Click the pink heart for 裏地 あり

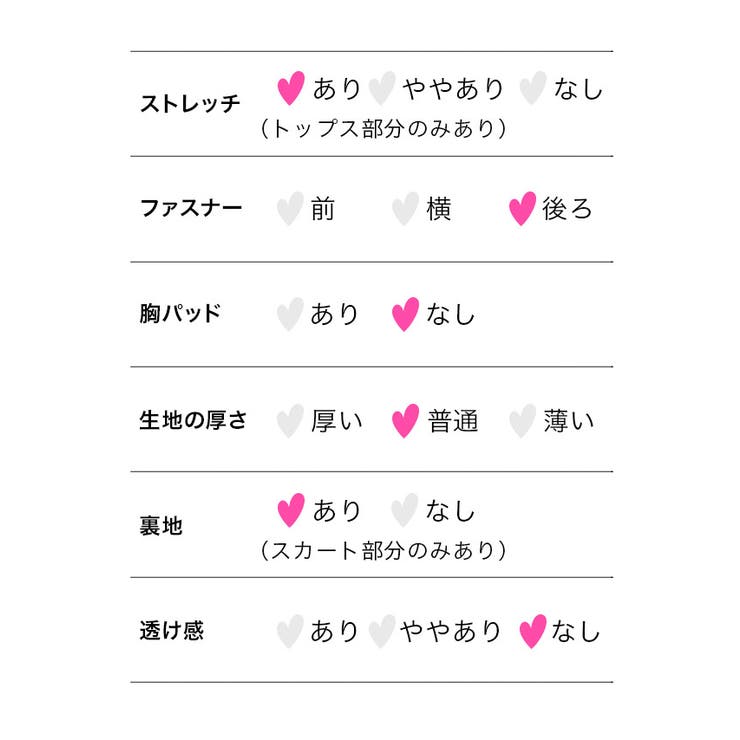[291, 510]
